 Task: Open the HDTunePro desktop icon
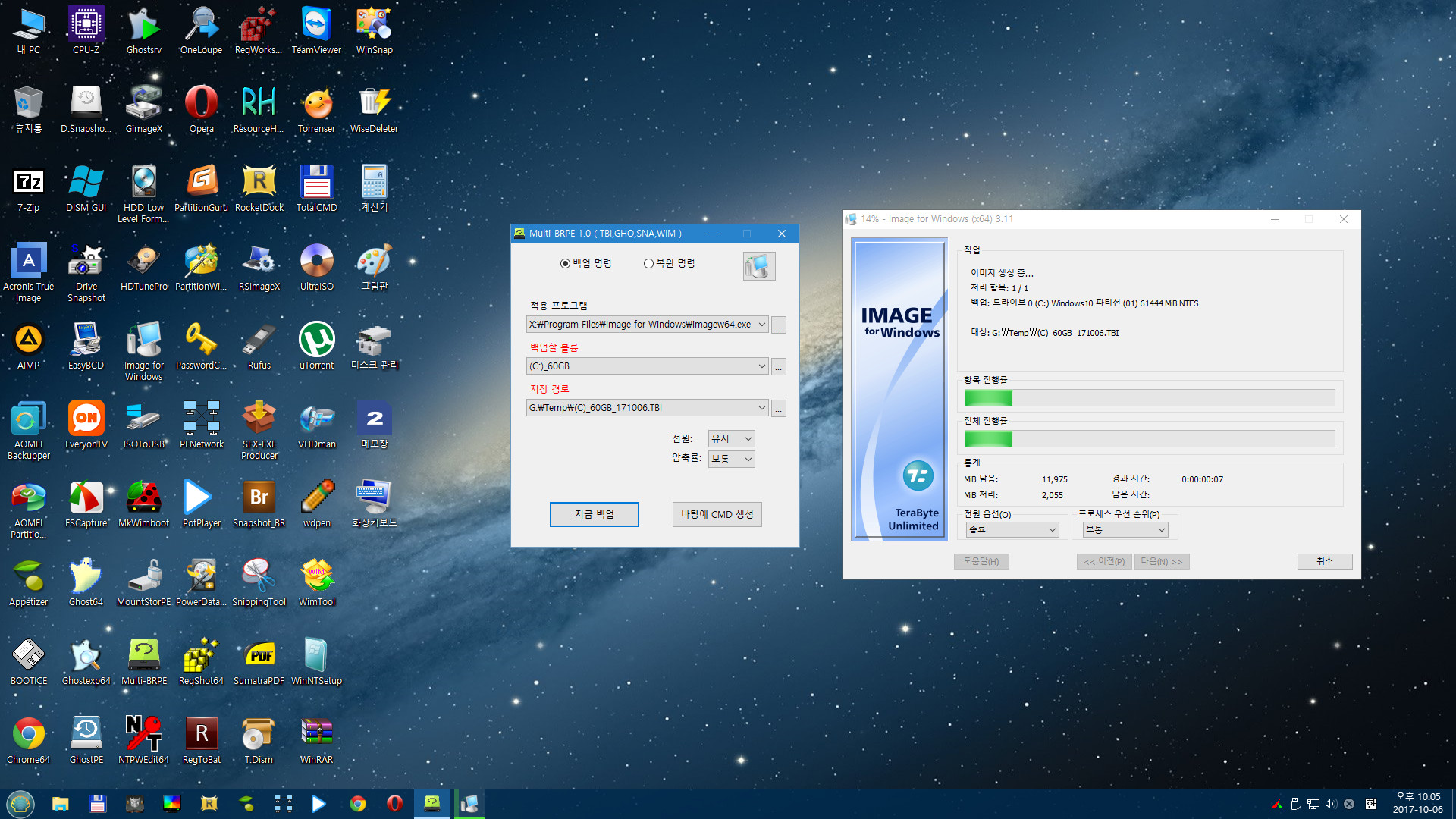[x=144, y=267]
